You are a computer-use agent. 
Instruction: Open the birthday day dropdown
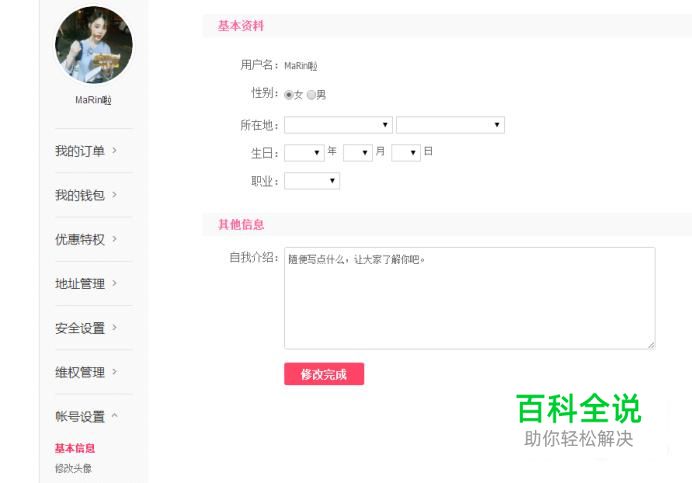pyautogui.click(x=405, y=153)
